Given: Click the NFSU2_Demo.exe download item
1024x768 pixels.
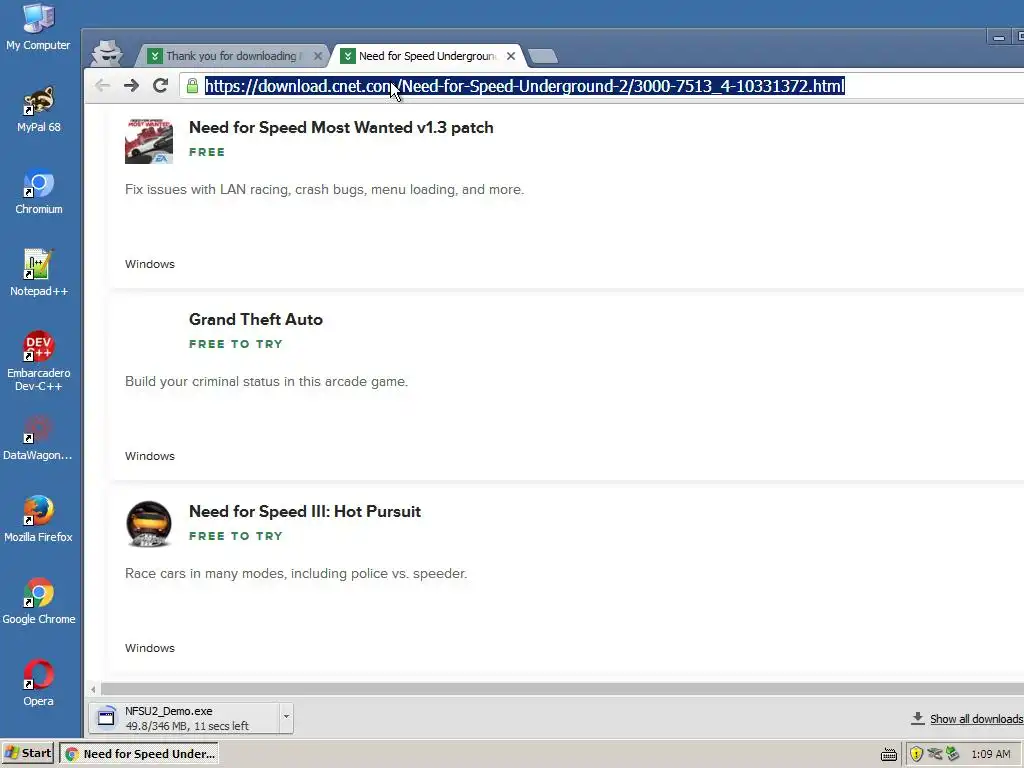Looking at the screenshot, I should pyautogui.click(x=184, y=718).
